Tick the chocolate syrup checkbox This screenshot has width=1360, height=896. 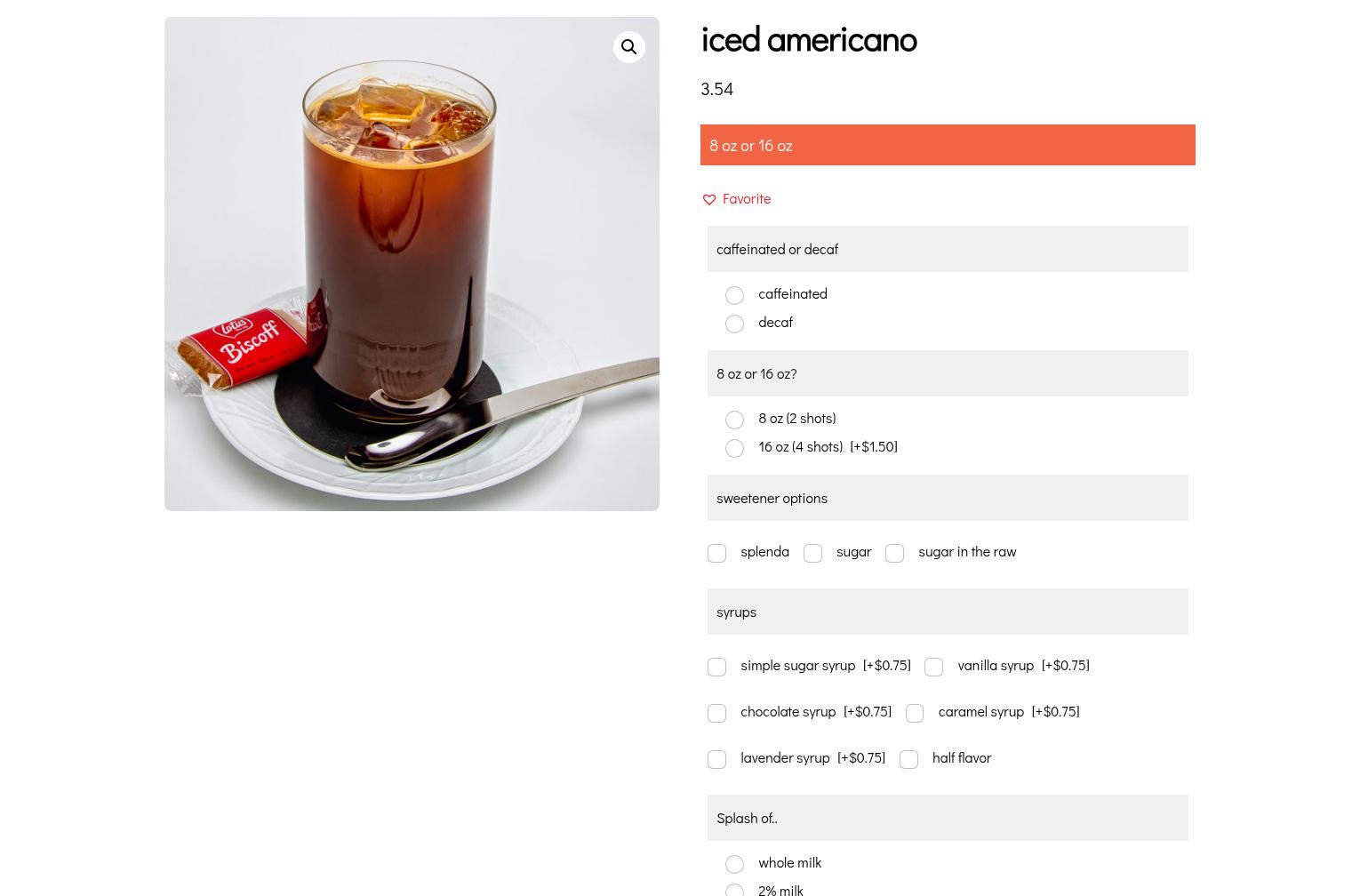pos(716,713)
